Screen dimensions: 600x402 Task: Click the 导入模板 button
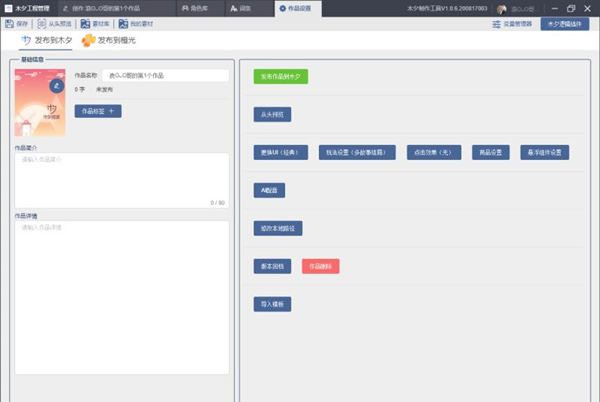click(272, 303)
